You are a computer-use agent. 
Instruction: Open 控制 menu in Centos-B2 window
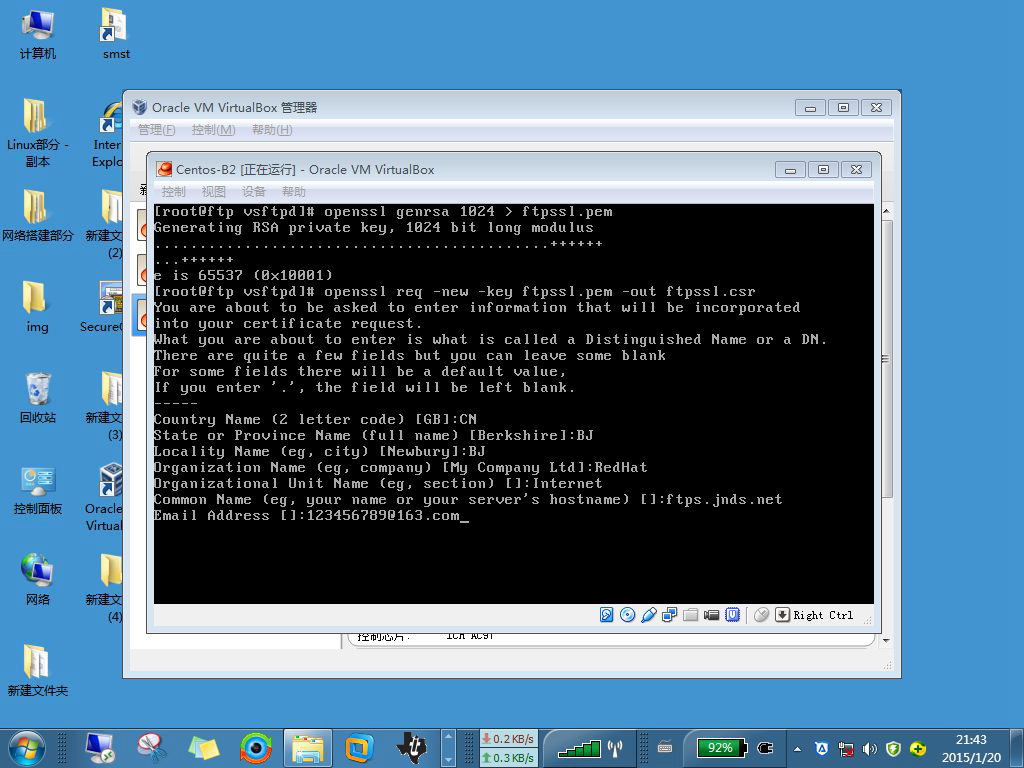[173, 191]
